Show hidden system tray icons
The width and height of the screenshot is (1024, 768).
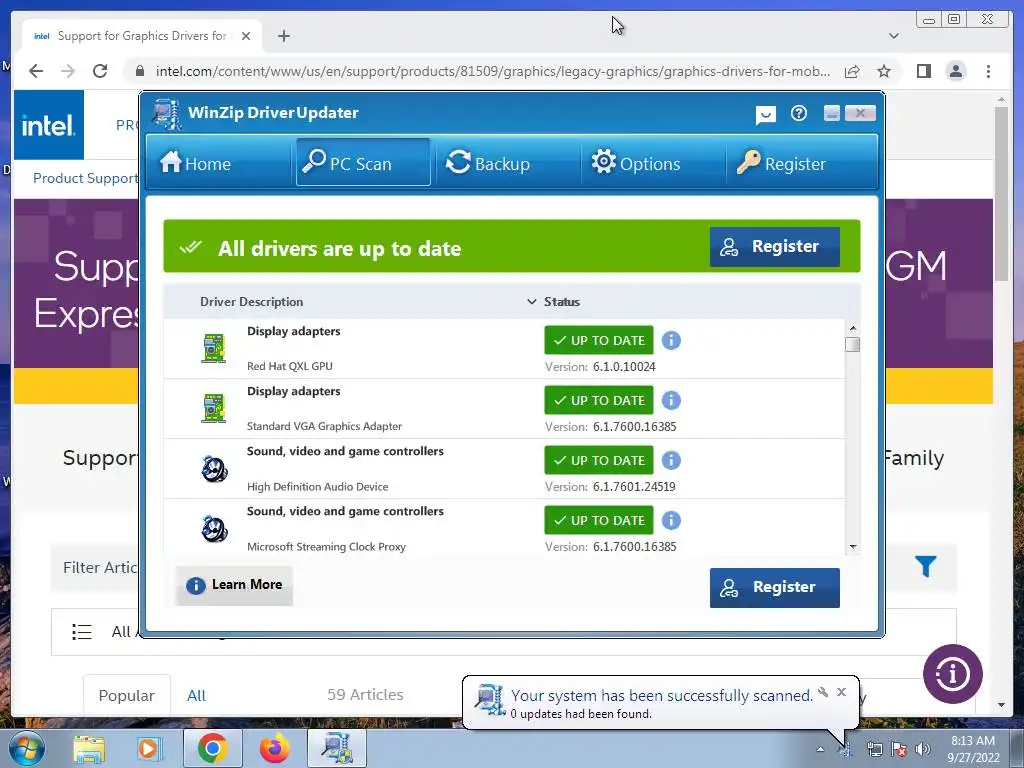tap(820, 749)
